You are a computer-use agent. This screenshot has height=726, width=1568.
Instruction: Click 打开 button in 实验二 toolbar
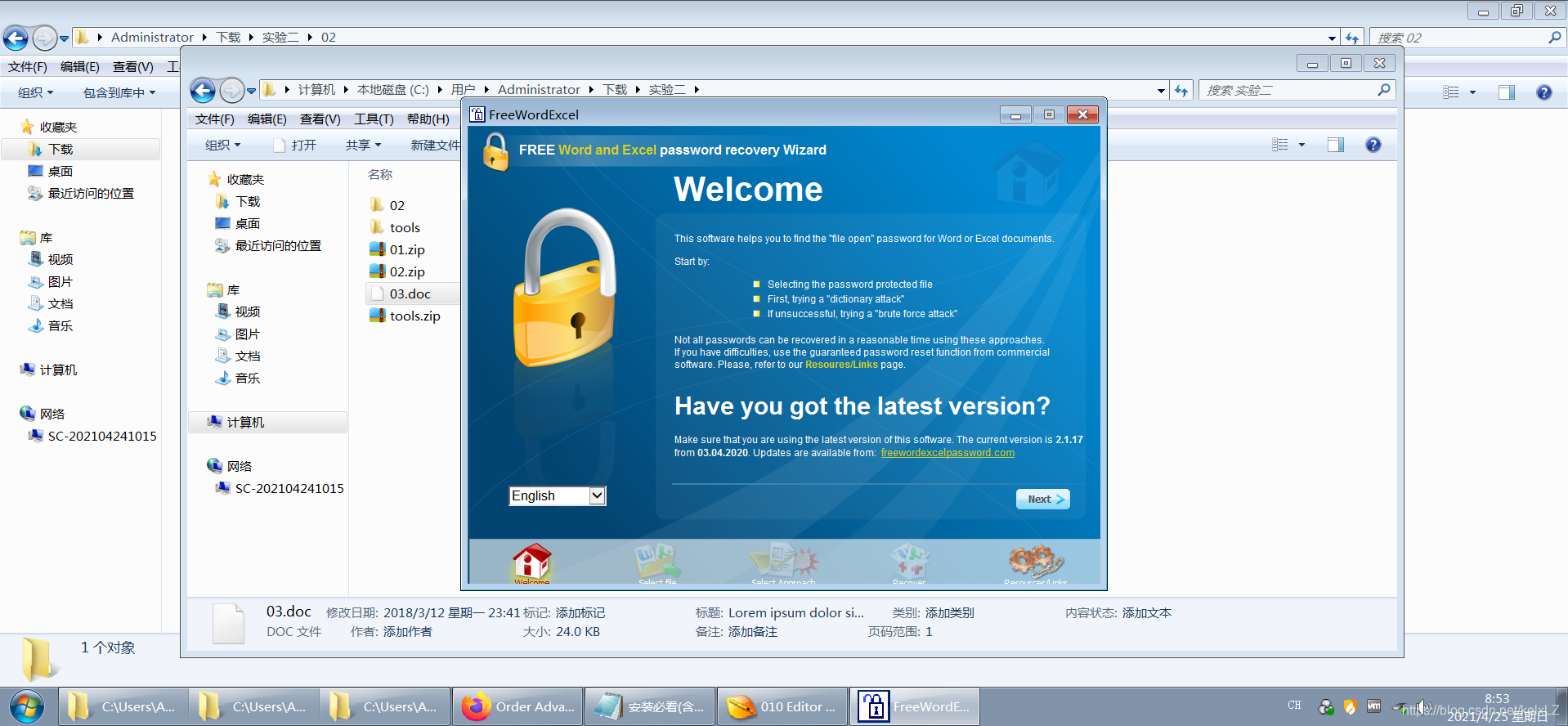point(295,145)
